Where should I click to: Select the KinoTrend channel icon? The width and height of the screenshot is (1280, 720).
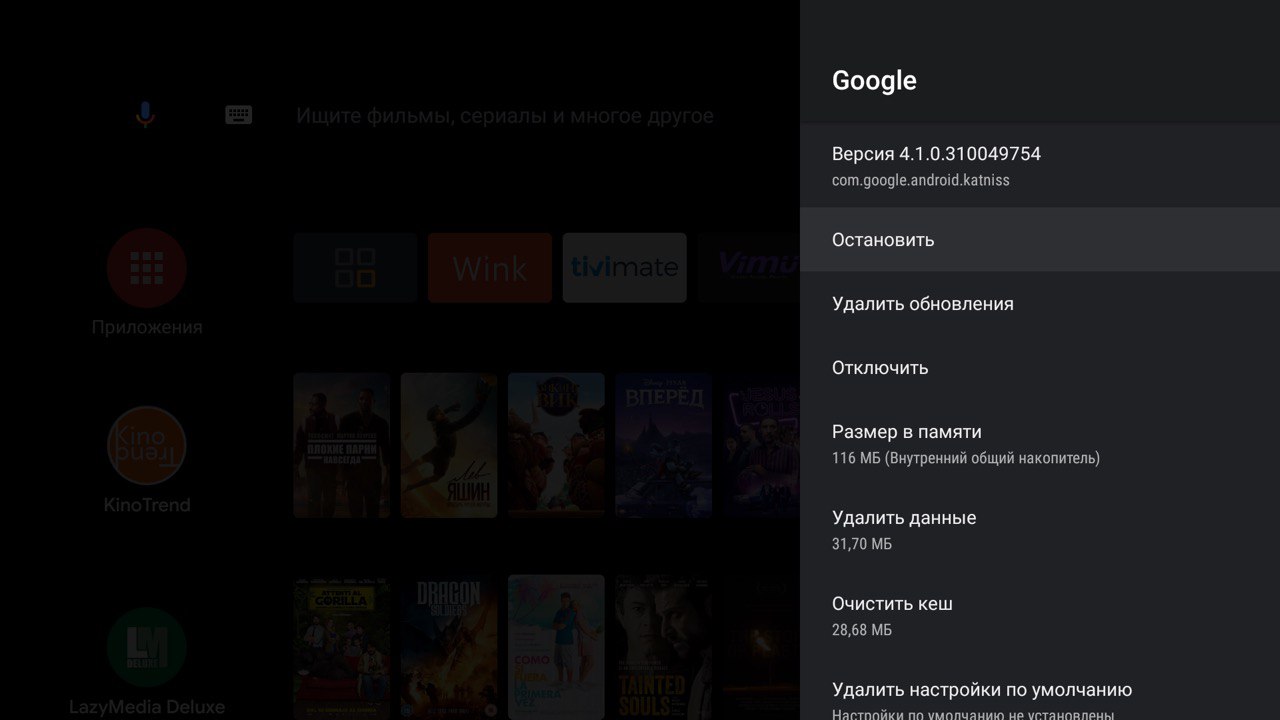click(146, 446)
